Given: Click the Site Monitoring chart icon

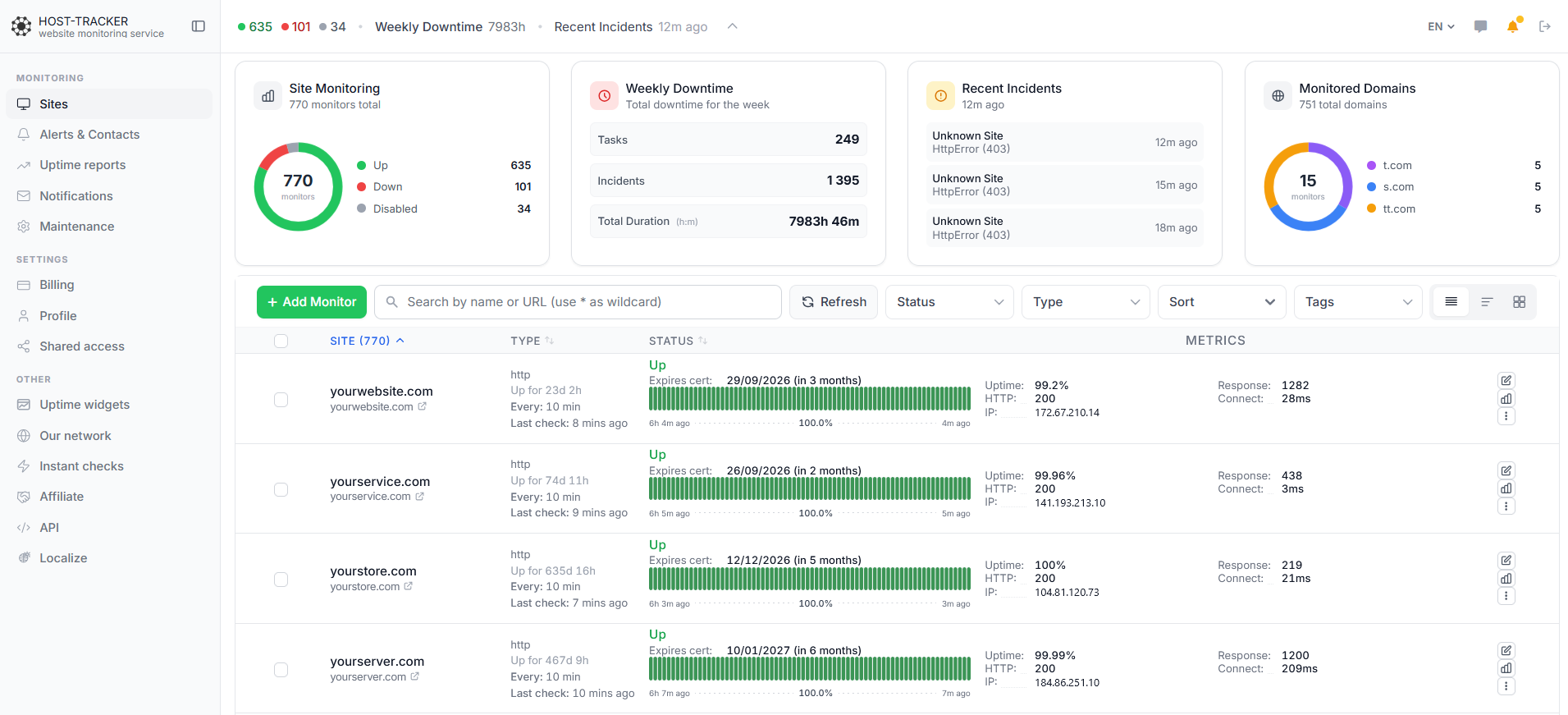Looking at the screenshot, I should point(268,96).
